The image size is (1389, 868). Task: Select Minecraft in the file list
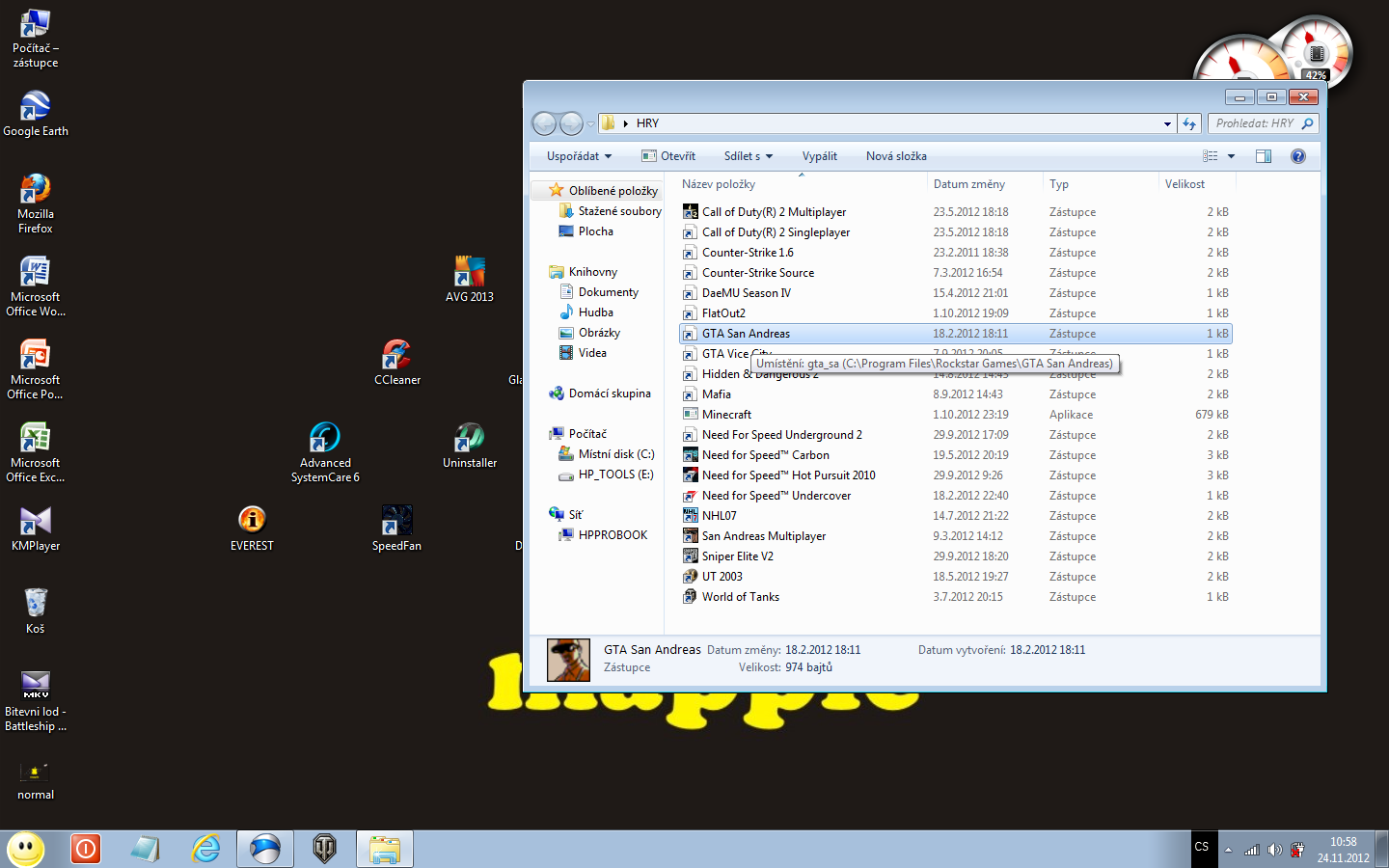coord(726,415)
